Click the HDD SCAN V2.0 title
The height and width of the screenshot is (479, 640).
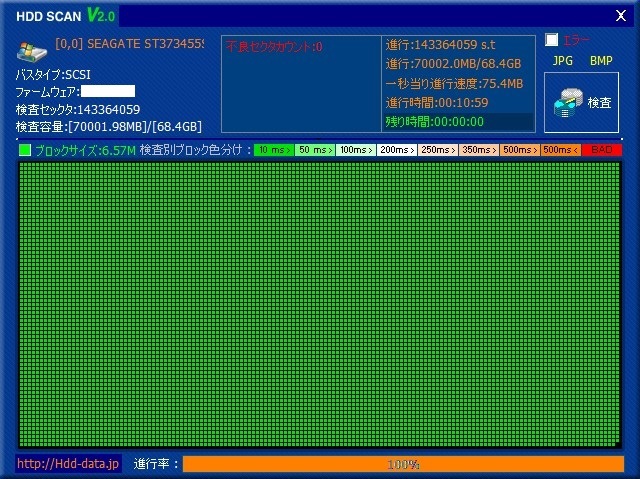[x=66, y=16]
